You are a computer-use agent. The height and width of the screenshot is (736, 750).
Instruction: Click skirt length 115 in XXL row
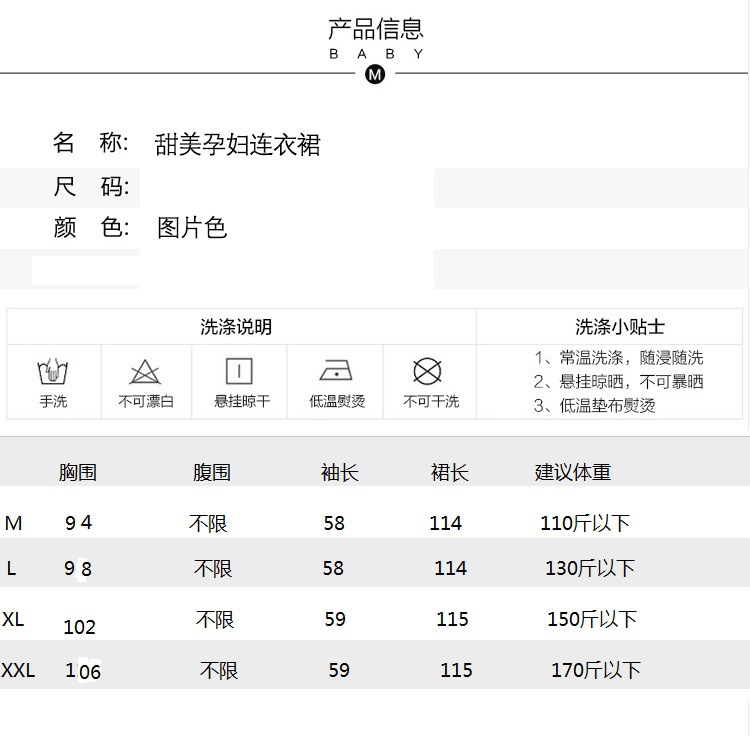point(456,670)
